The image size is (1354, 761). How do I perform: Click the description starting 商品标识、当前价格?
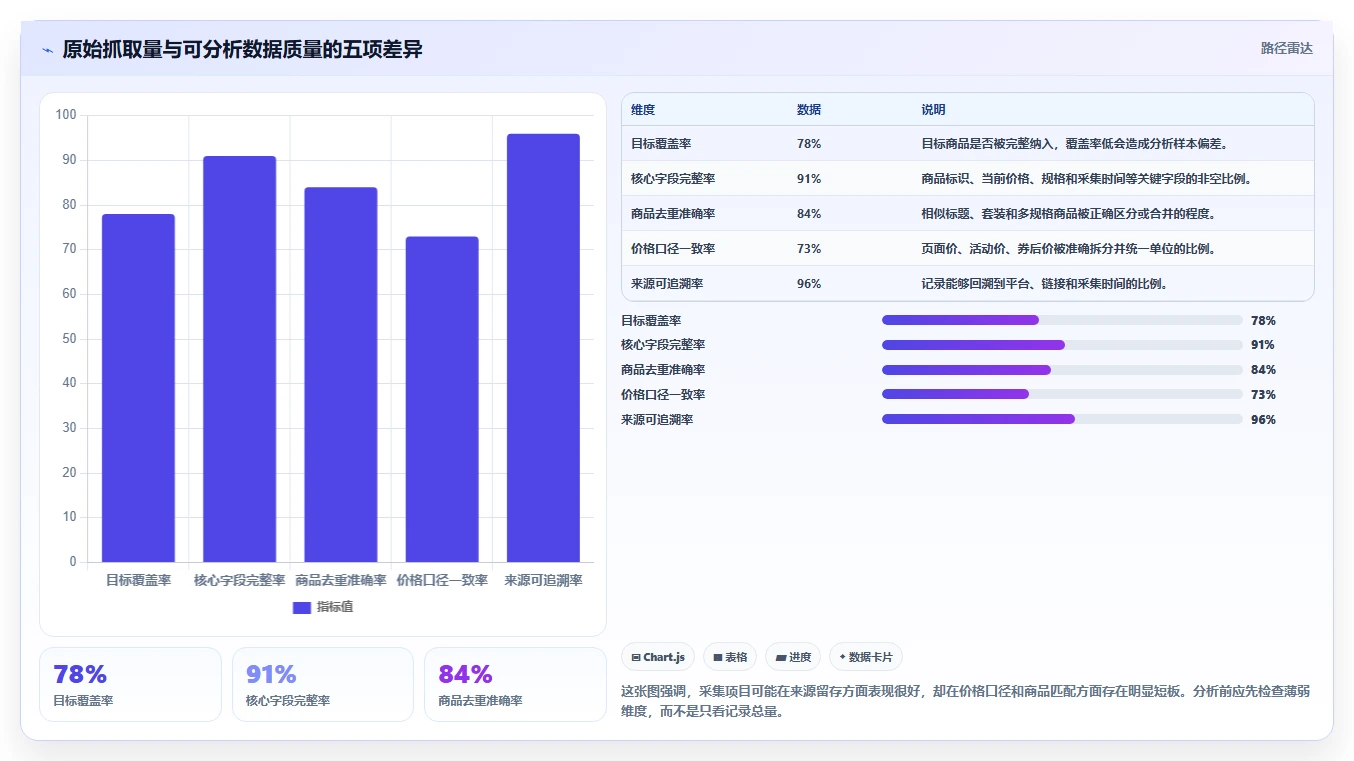[x=1087, y=179]
